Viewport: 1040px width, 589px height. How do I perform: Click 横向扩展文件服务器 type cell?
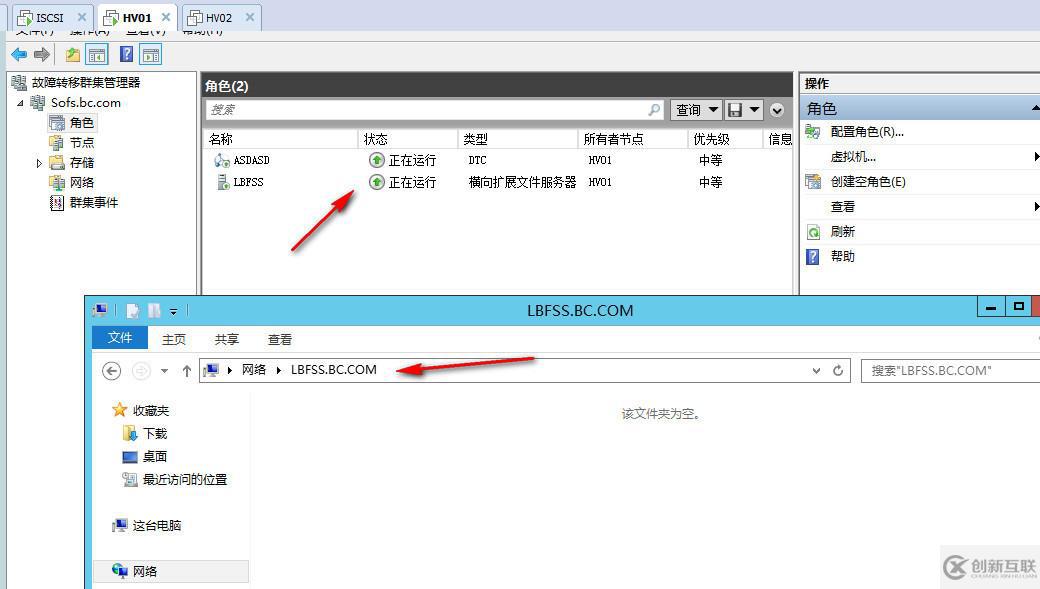pyautogui.click(x=523, y=182)
